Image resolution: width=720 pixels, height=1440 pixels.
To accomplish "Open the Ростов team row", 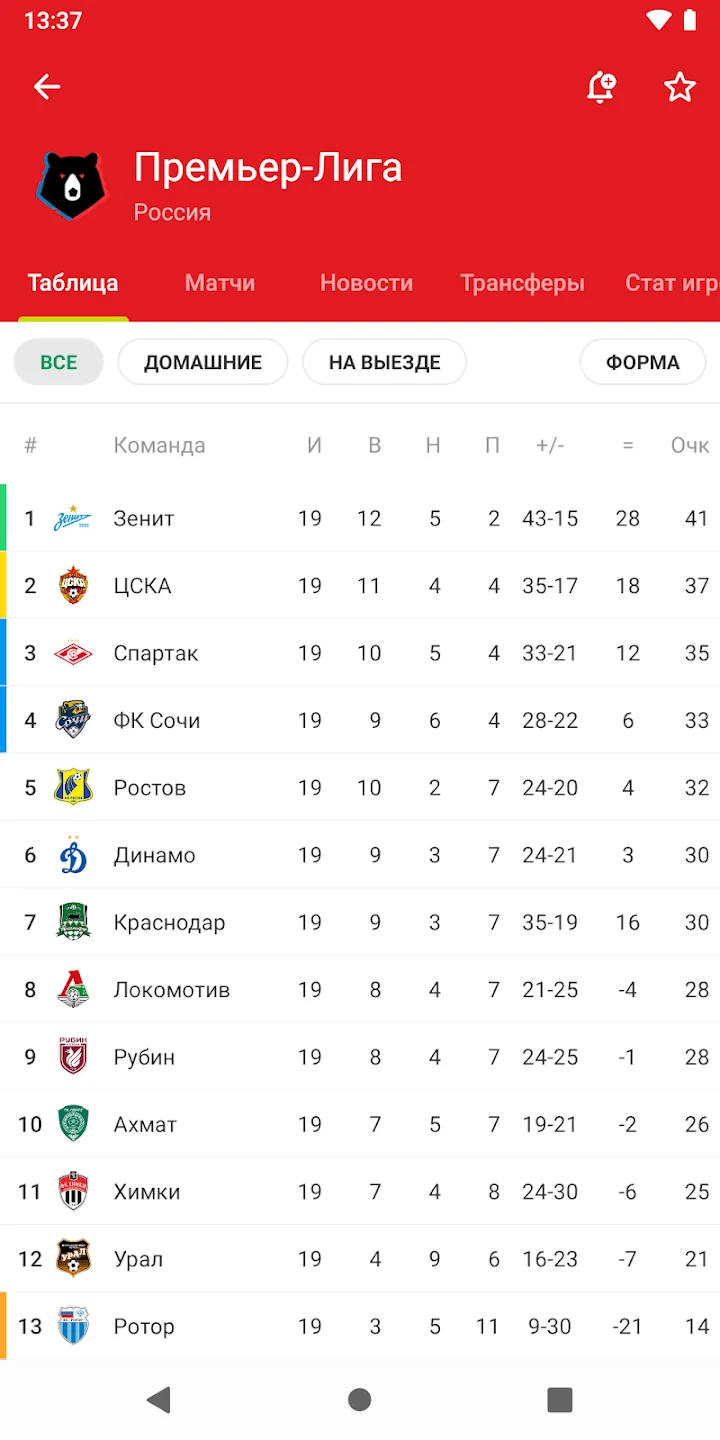I will [x=360, y=788].
